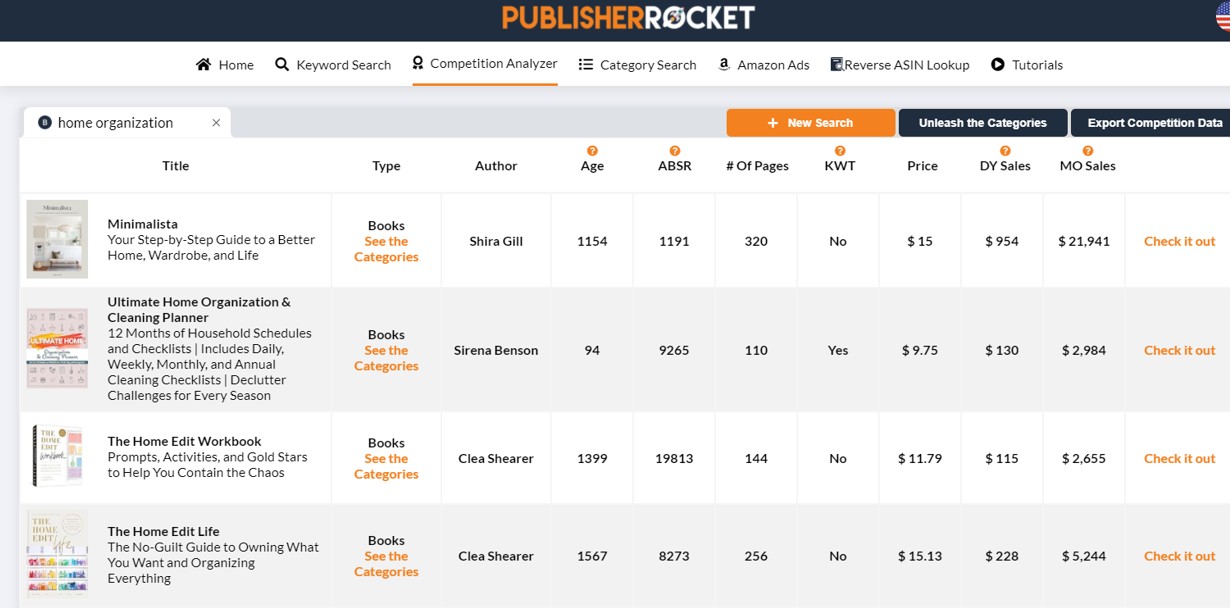Click the price $ 15.13

click(x=919, y=556)
